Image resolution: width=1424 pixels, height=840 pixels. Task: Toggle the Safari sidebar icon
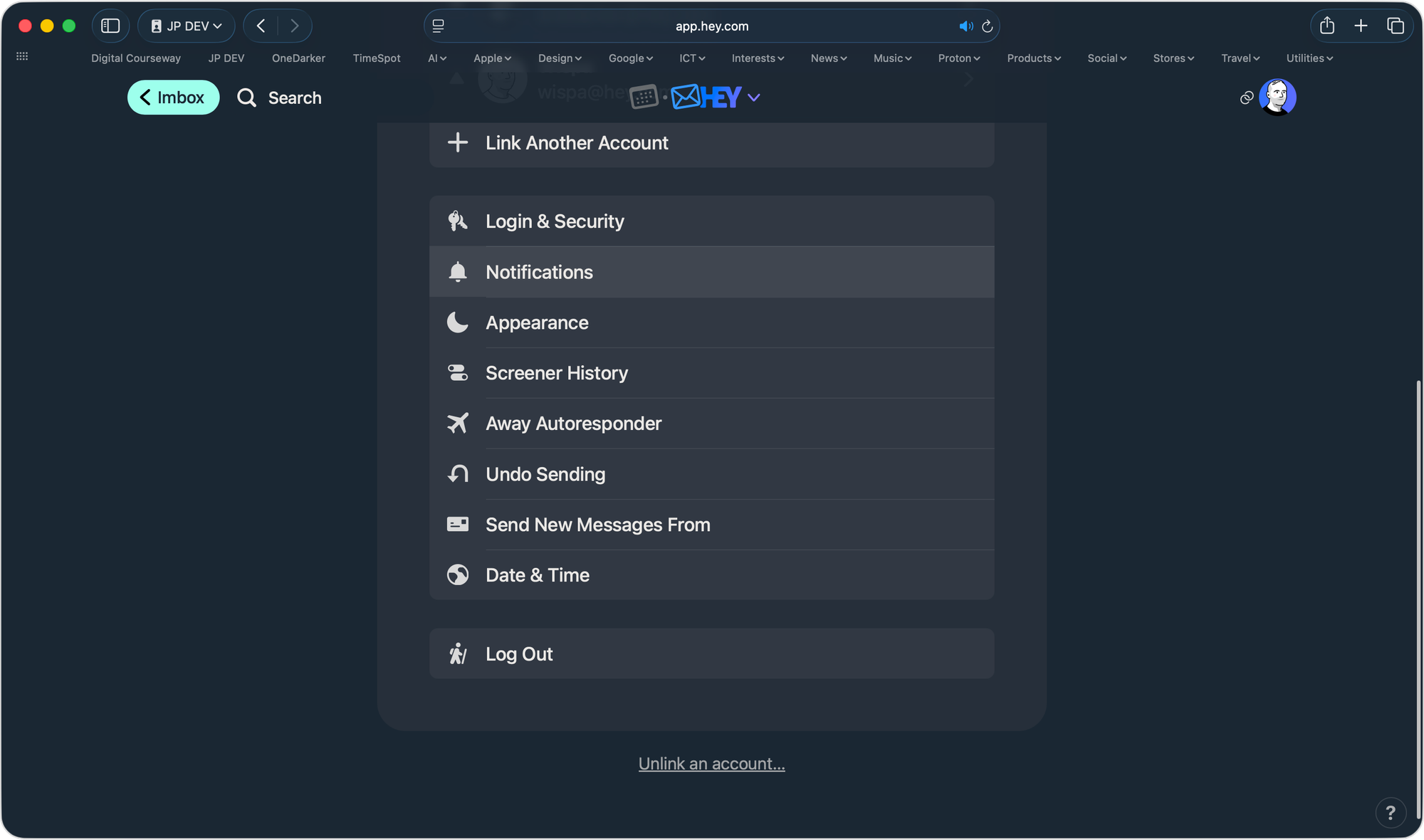110,26
